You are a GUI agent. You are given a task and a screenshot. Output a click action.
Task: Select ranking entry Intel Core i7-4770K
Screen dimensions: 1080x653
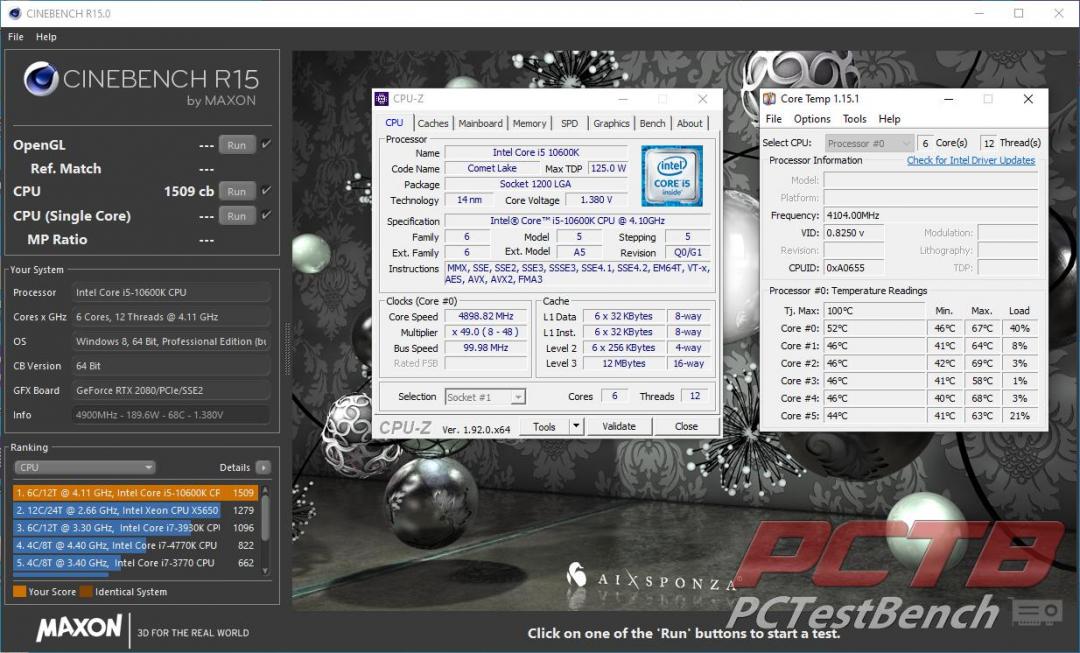[x=135, y=545]
